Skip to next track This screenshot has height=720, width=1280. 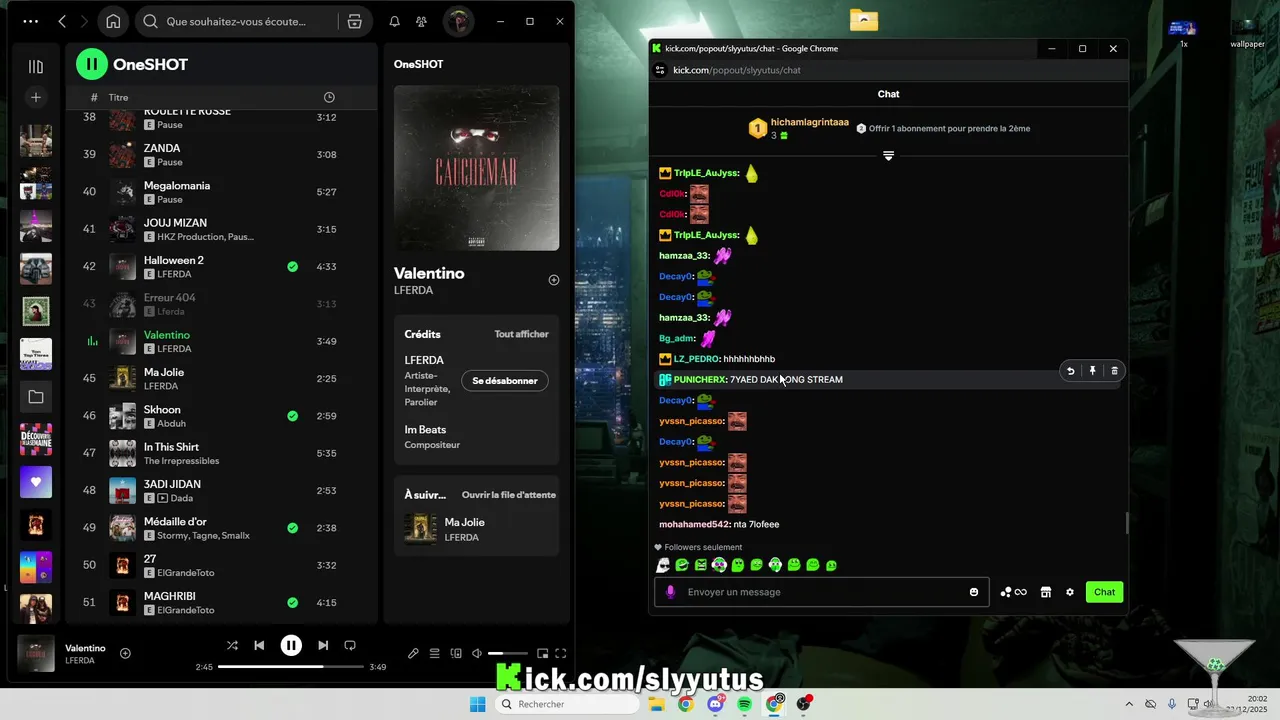click(x=323, y=646)
